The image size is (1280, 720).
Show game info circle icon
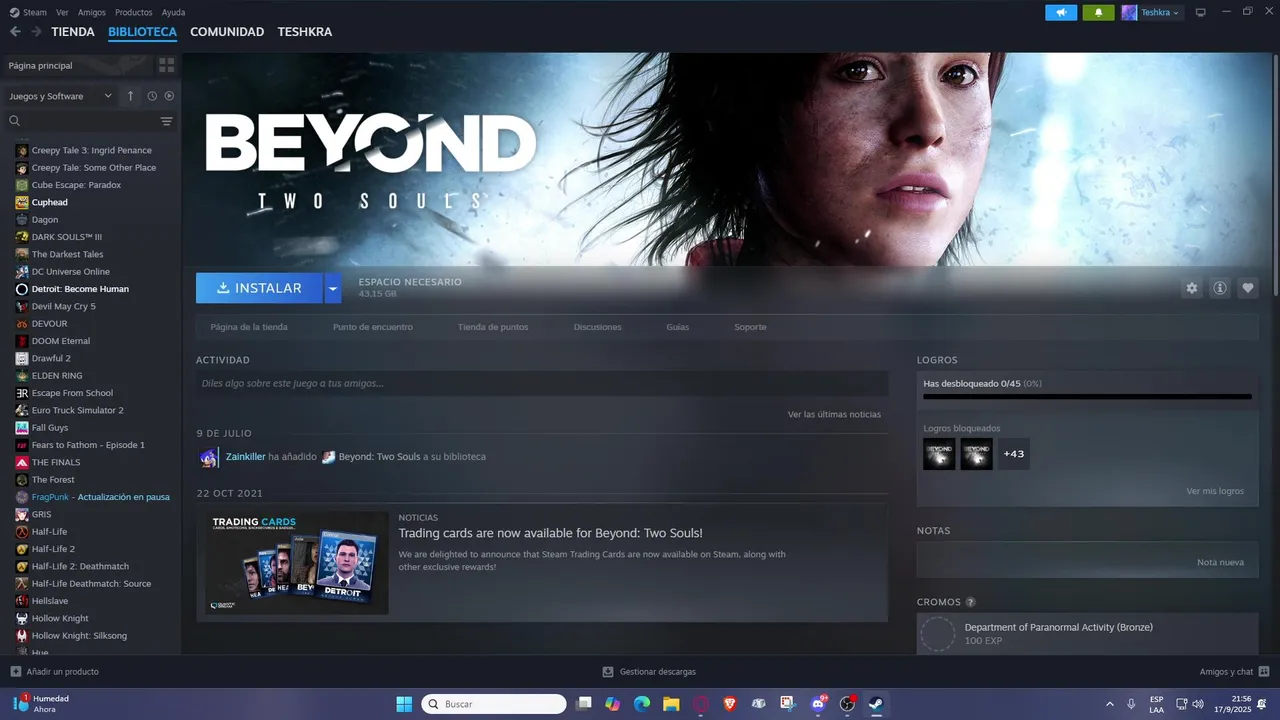1219,288
